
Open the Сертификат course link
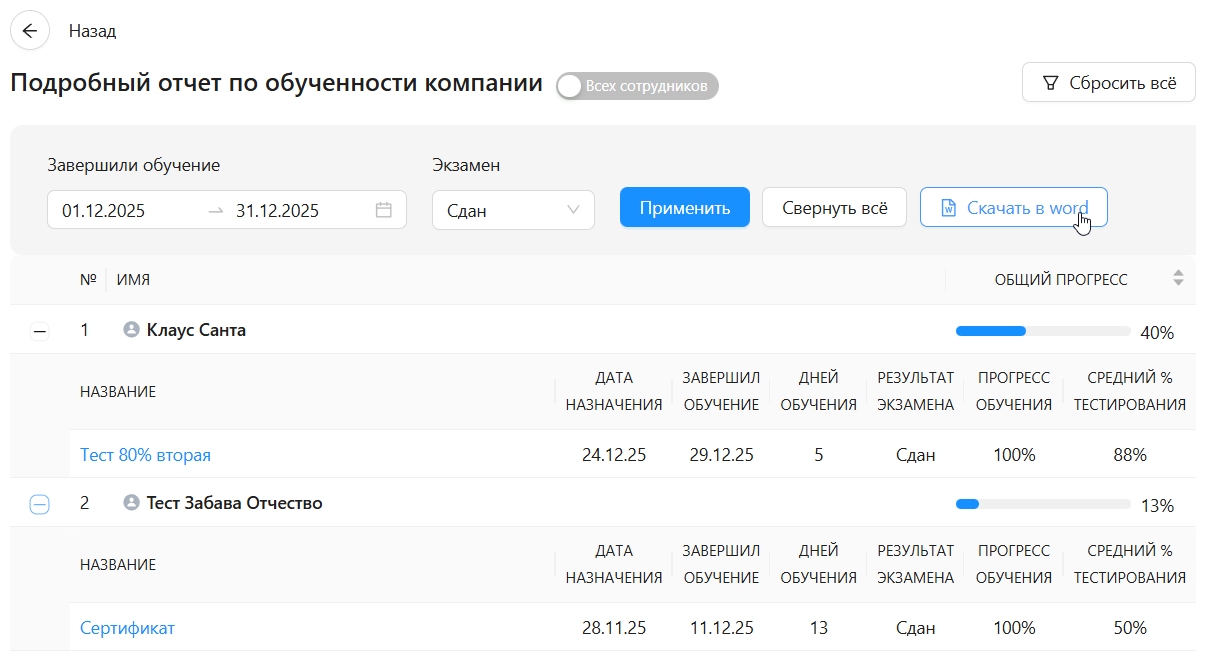pyautogui.click(x=127, y=628)
